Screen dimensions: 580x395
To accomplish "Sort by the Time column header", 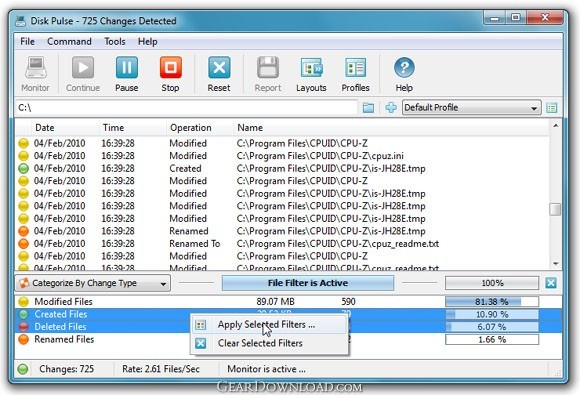I will (132, 128).
